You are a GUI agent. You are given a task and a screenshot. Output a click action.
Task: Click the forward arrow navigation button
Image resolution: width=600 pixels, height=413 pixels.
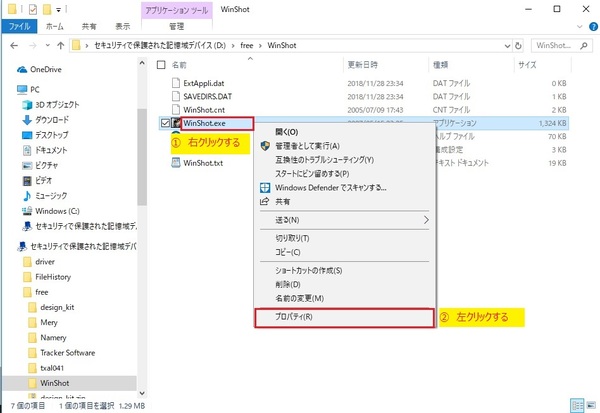[33, 46]
